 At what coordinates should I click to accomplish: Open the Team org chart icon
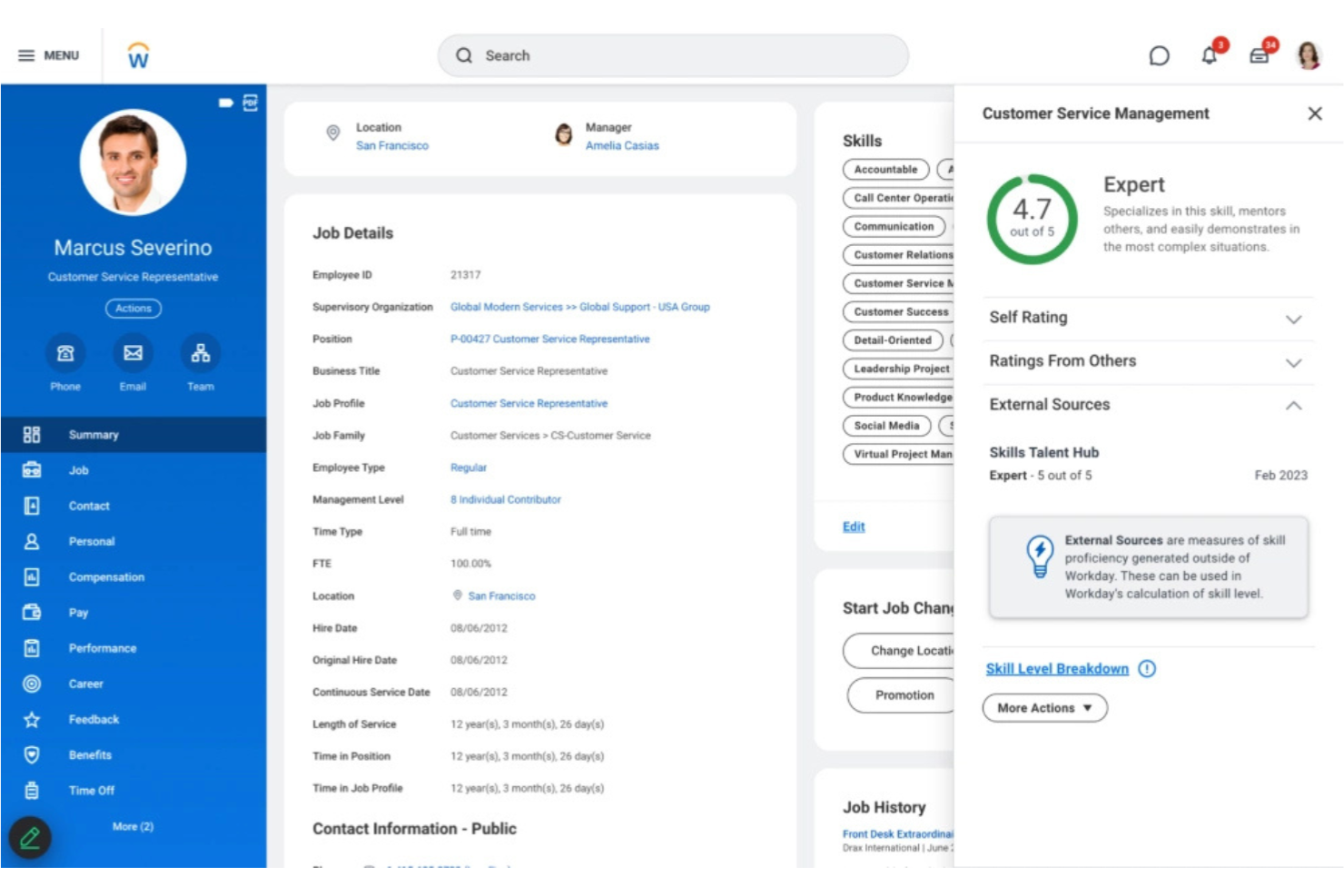(200, 354)
